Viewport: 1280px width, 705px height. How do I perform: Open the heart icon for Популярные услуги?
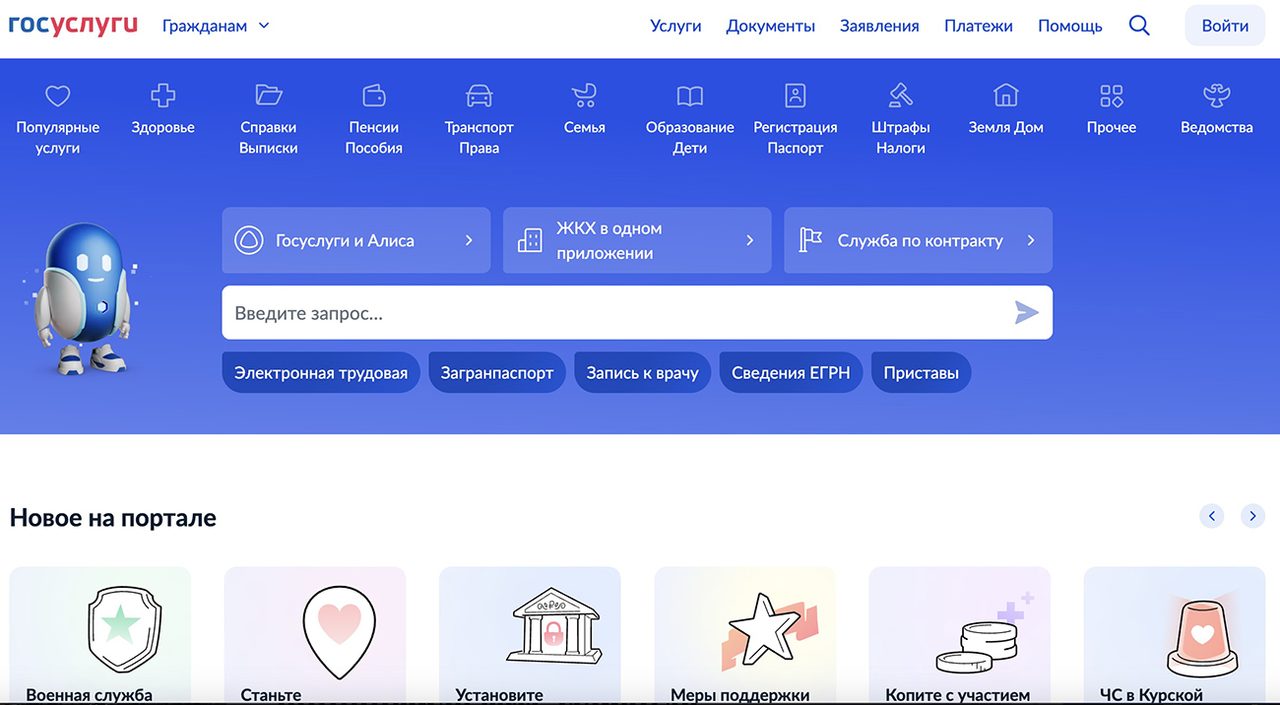tap(58, 96)
